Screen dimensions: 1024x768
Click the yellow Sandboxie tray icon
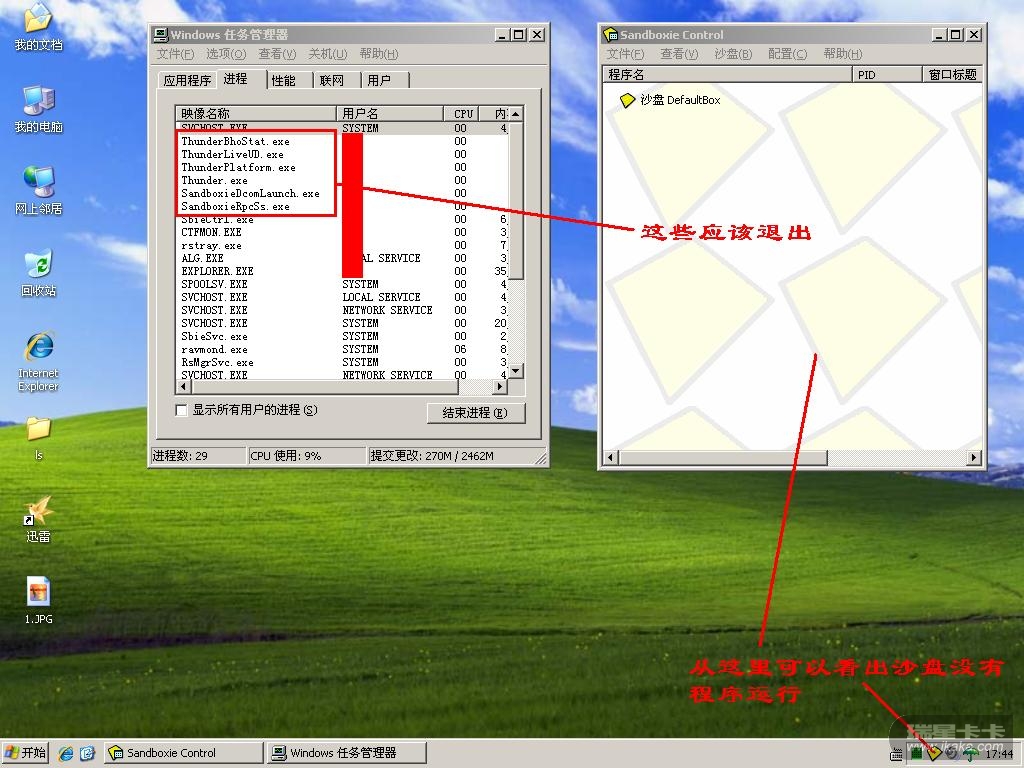tap(934, 754)
